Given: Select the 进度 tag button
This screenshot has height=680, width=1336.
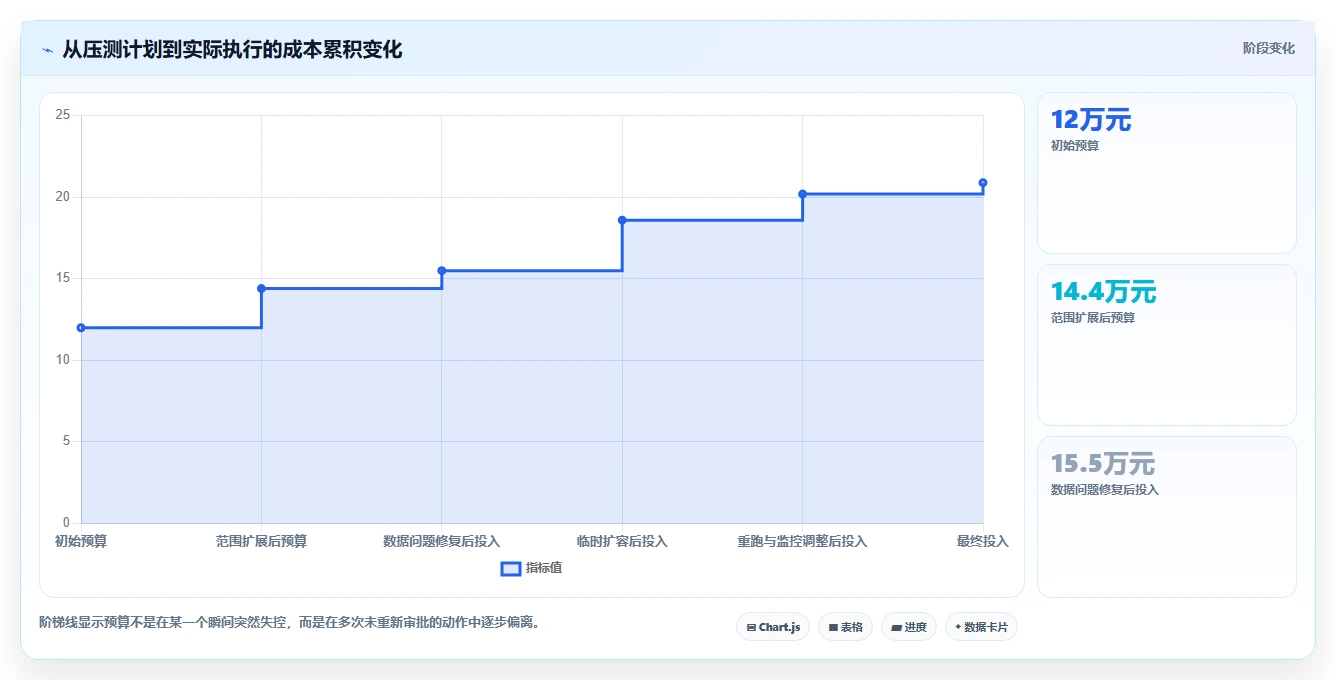Looking at the screenshot, I should coord(909,627).
